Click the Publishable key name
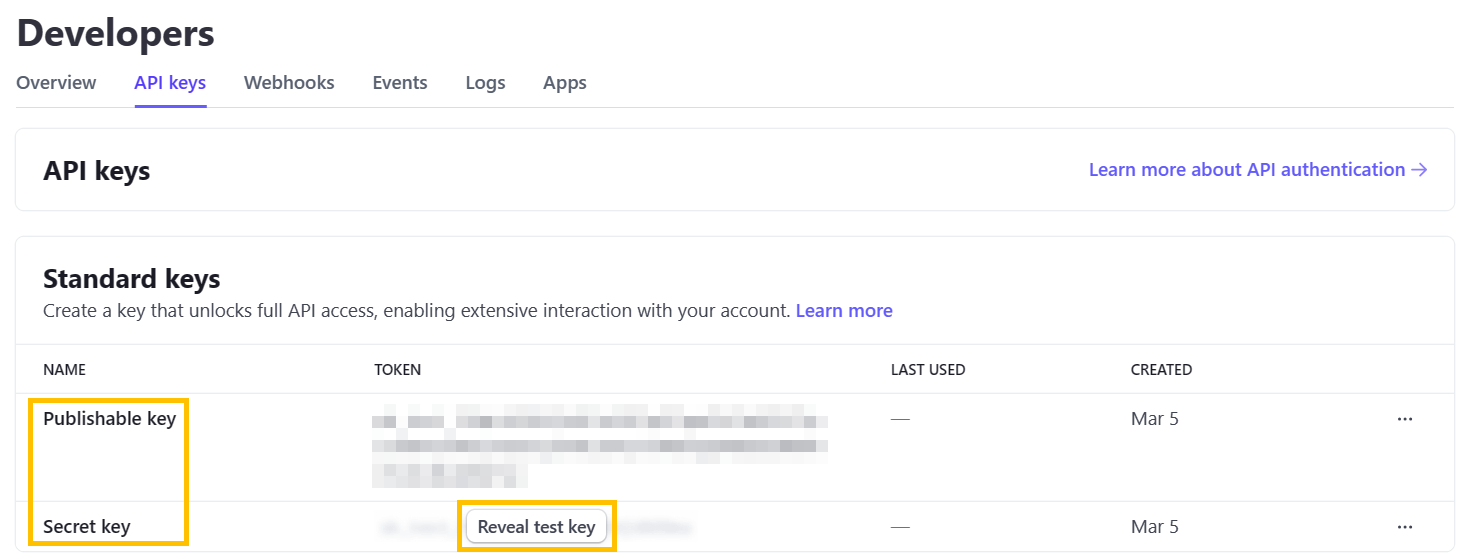 tap(109, 419)
